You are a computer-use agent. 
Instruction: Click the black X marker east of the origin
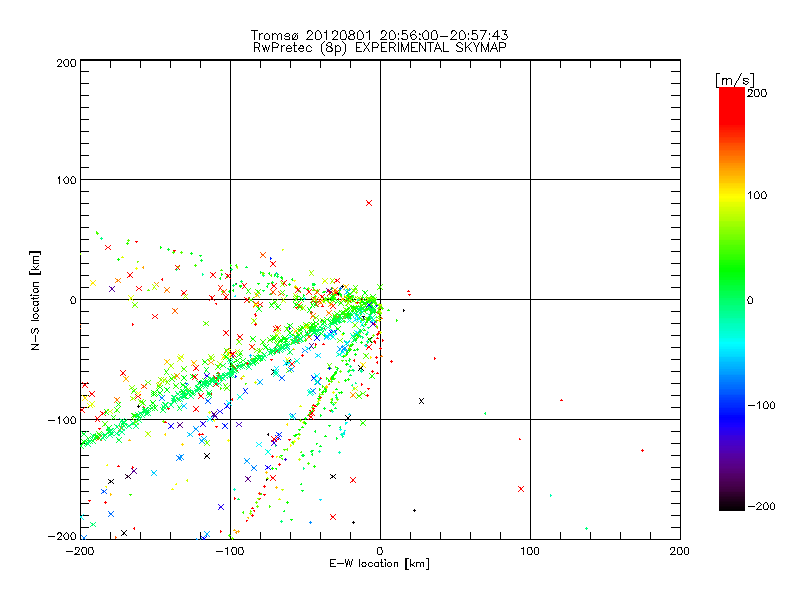pos(421,401)
